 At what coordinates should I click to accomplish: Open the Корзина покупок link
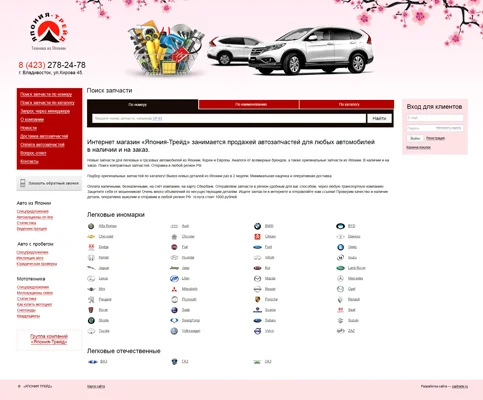coord(418,147)
